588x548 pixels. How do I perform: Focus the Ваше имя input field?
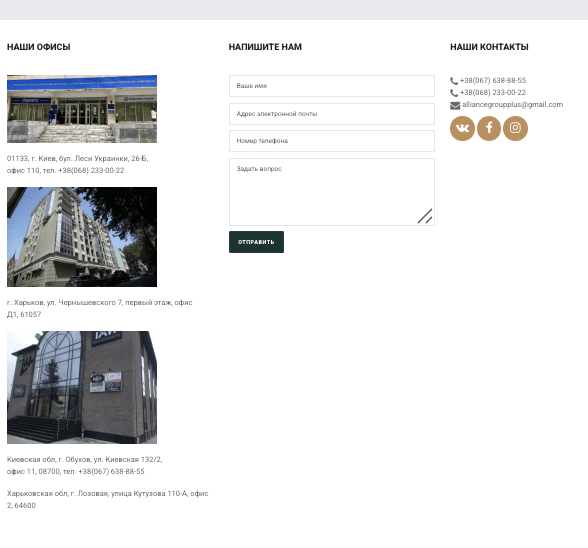(x=332, y=86)
